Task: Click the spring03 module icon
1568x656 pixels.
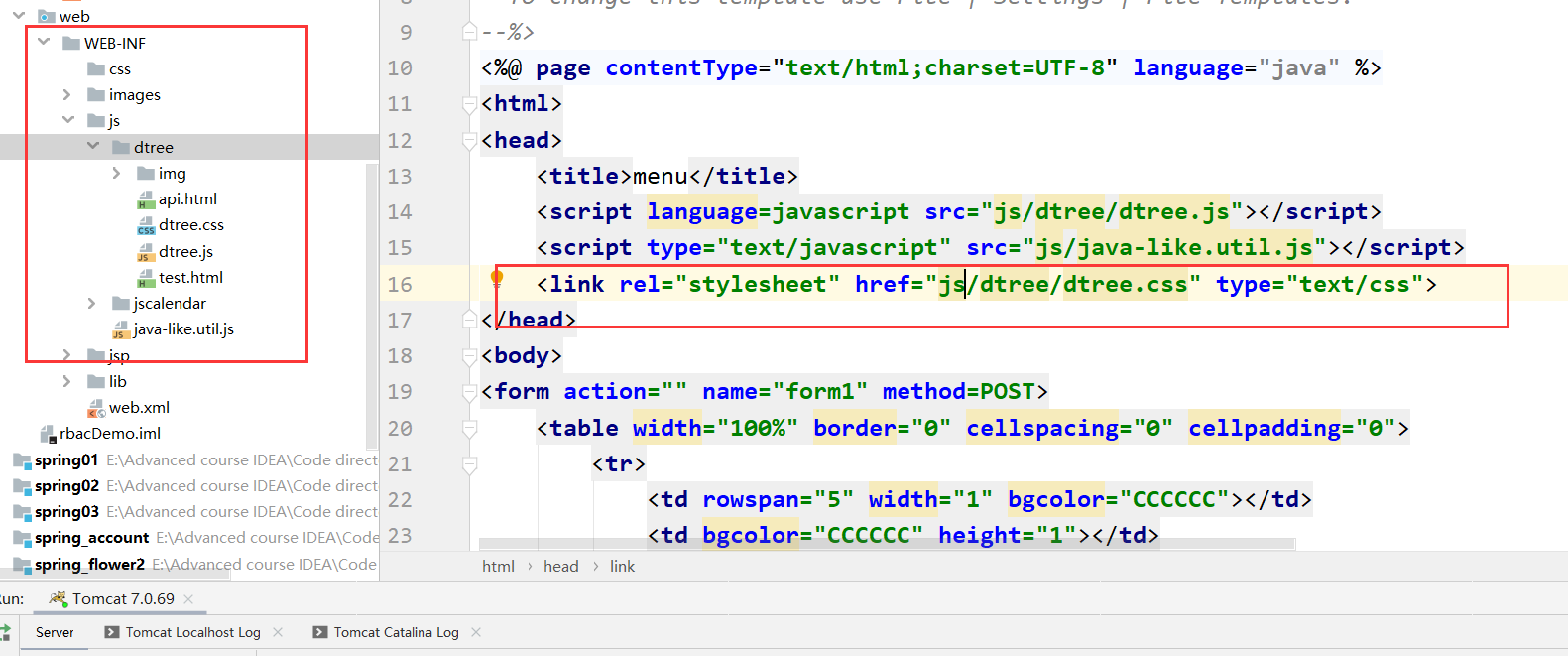Action: coord(22,512)
